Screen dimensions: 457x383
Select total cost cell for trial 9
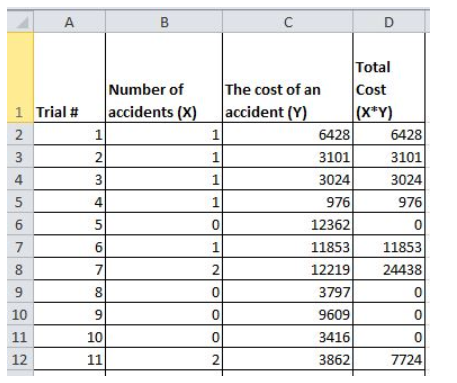389,314
